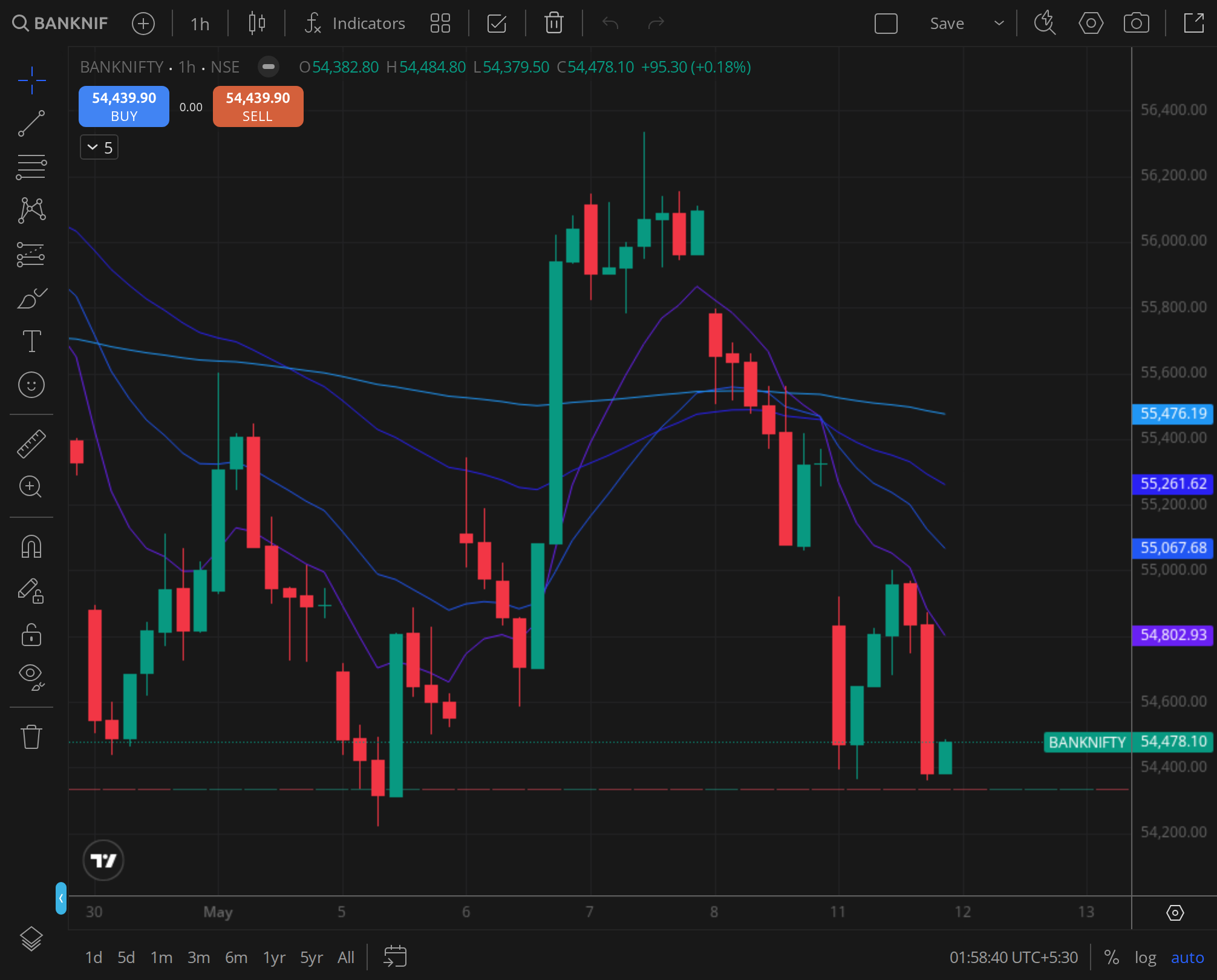This screenshot has height=980, width=1217.
Task: Toggle percent scale mode
Action: pyautogui.click(x=1111, y=958)
